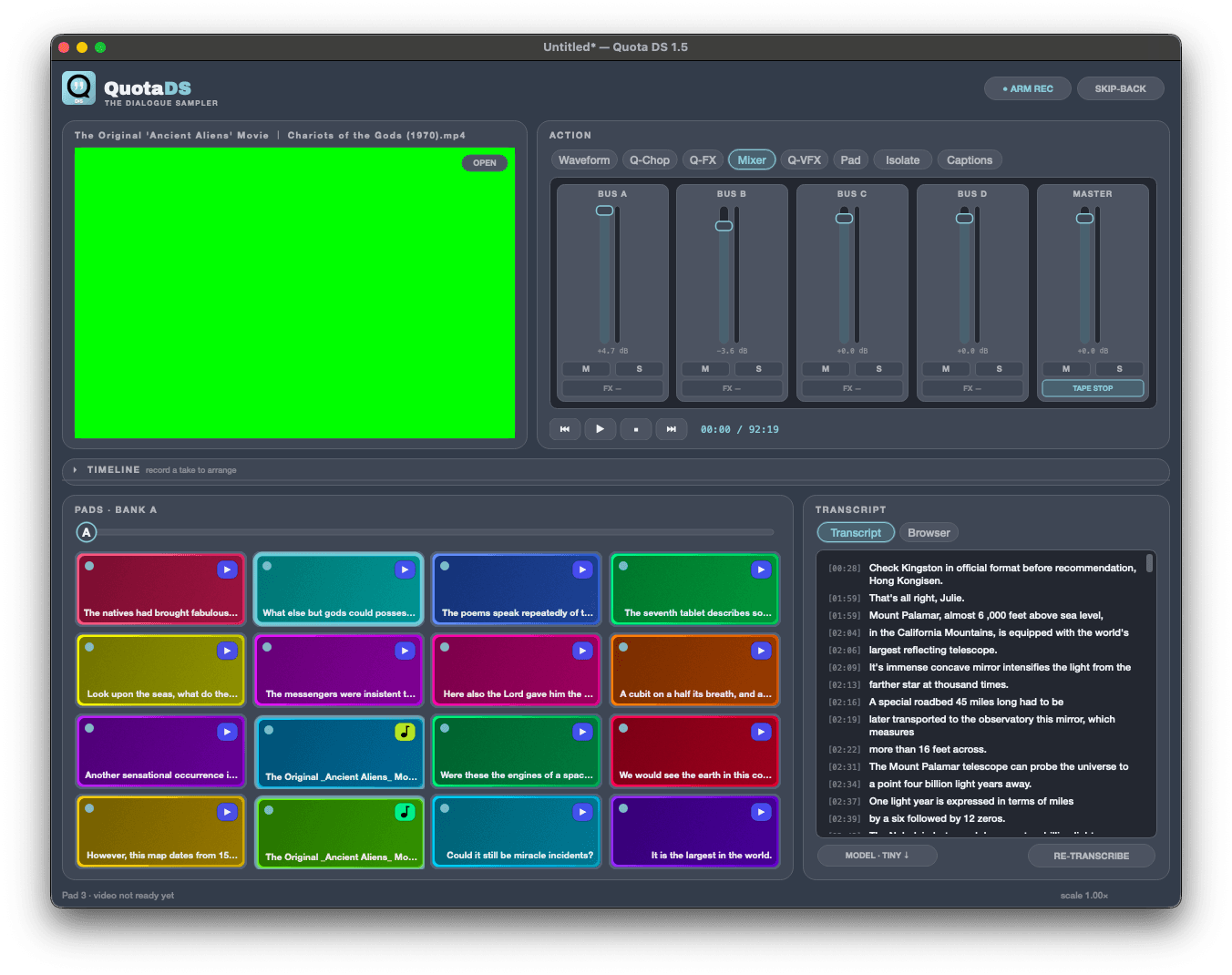The image size is (1232, 975).
Task: Activate the TAPE STOP button
Action: [x=1093, y=388]
